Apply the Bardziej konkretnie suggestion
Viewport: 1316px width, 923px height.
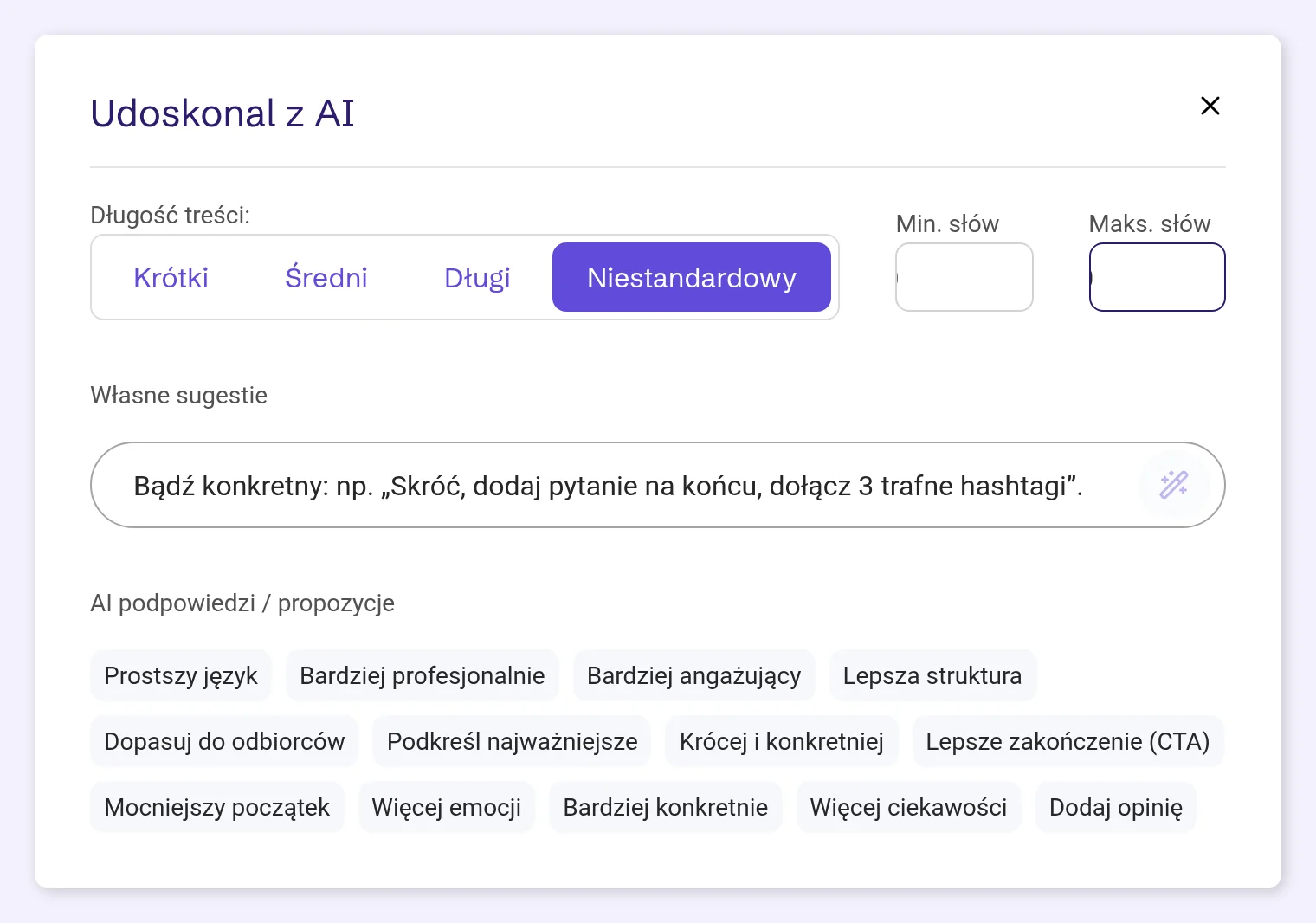click(666, 807)
